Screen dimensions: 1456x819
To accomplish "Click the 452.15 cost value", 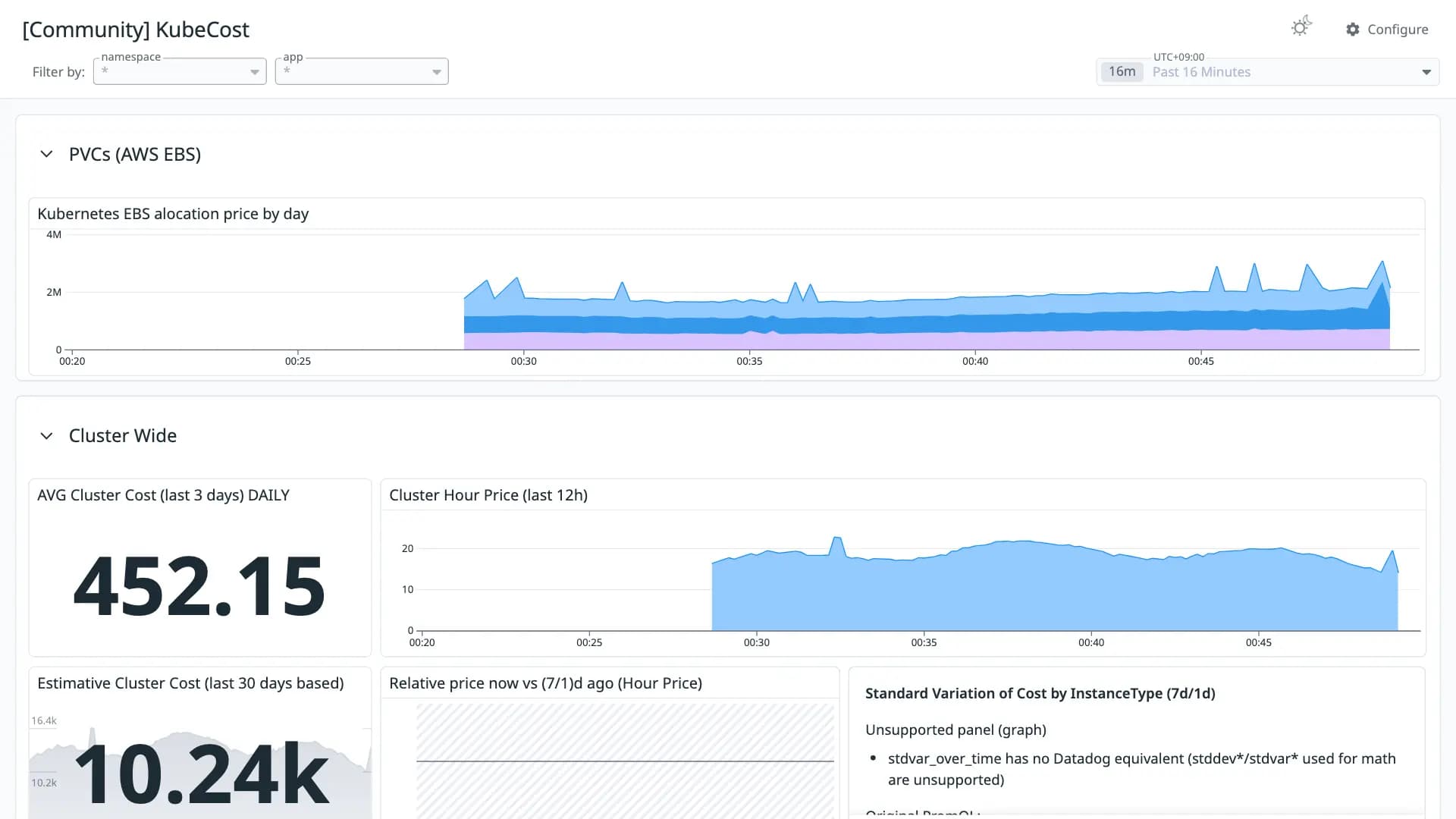I will [199, 585].
